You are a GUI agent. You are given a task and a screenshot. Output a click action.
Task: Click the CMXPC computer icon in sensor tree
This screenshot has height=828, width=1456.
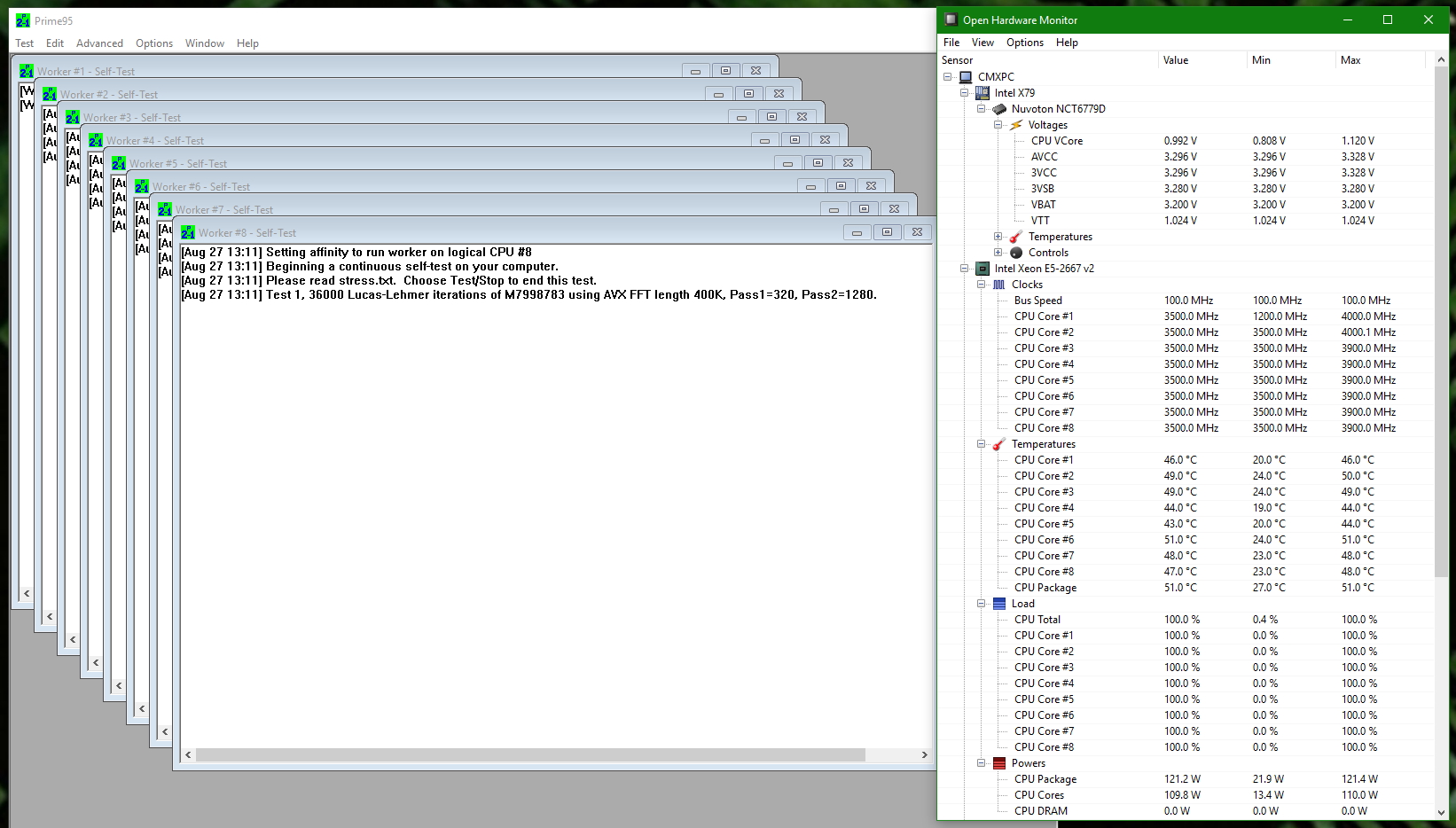(x=966, y=77)
